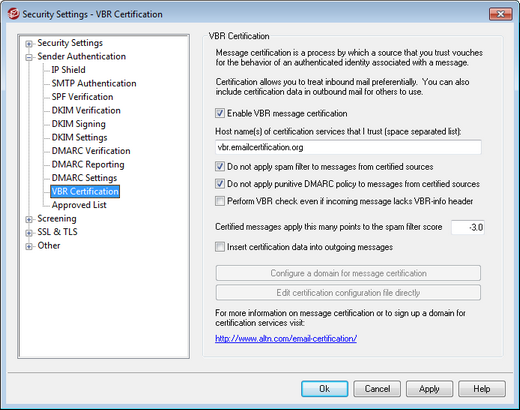Enable Perform VBR check without VBR-info header
Screen dimensions: 520x410
point(220,201)
